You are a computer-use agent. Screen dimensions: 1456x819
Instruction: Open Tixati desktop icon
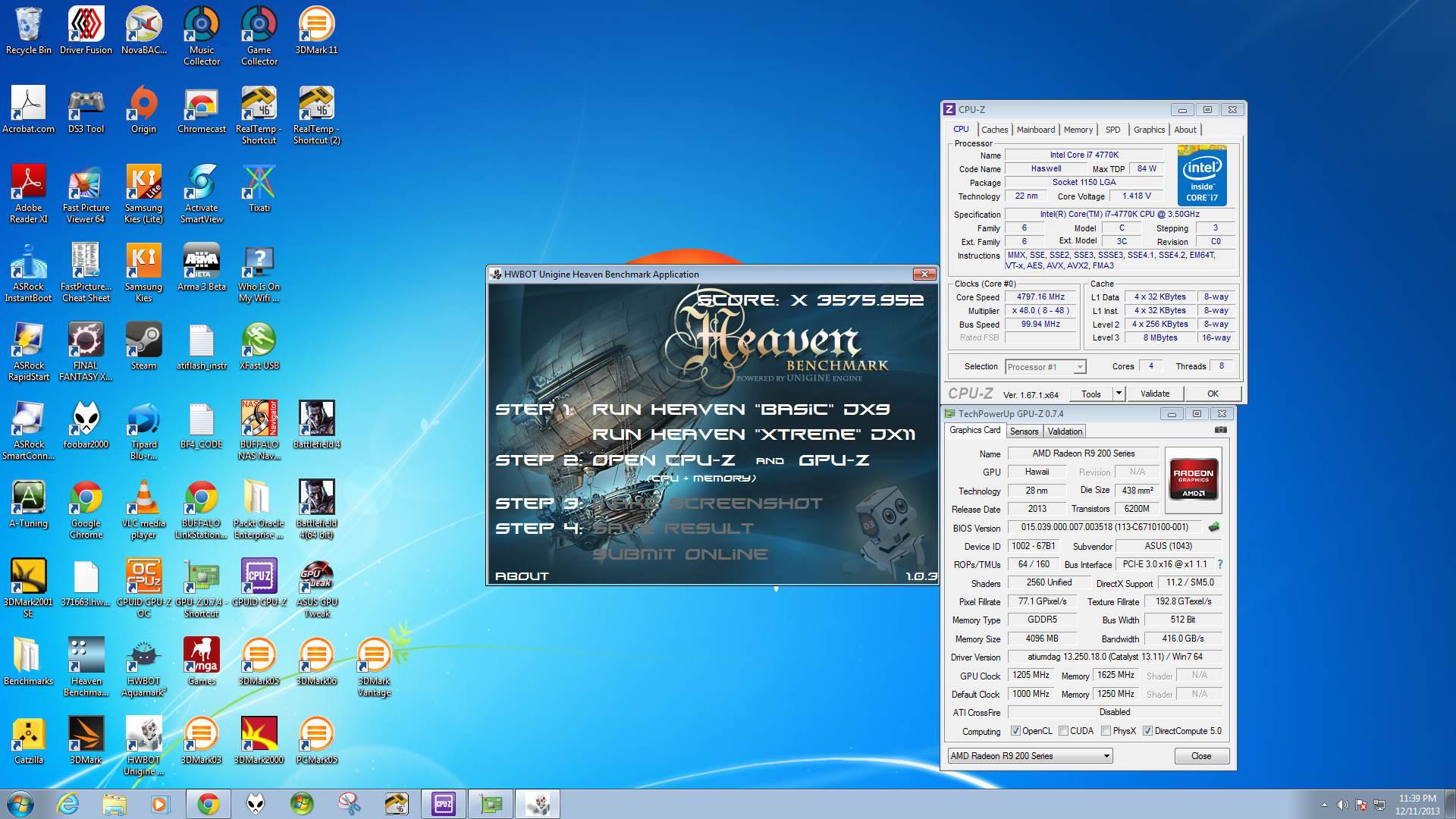(x=259, y=188)
